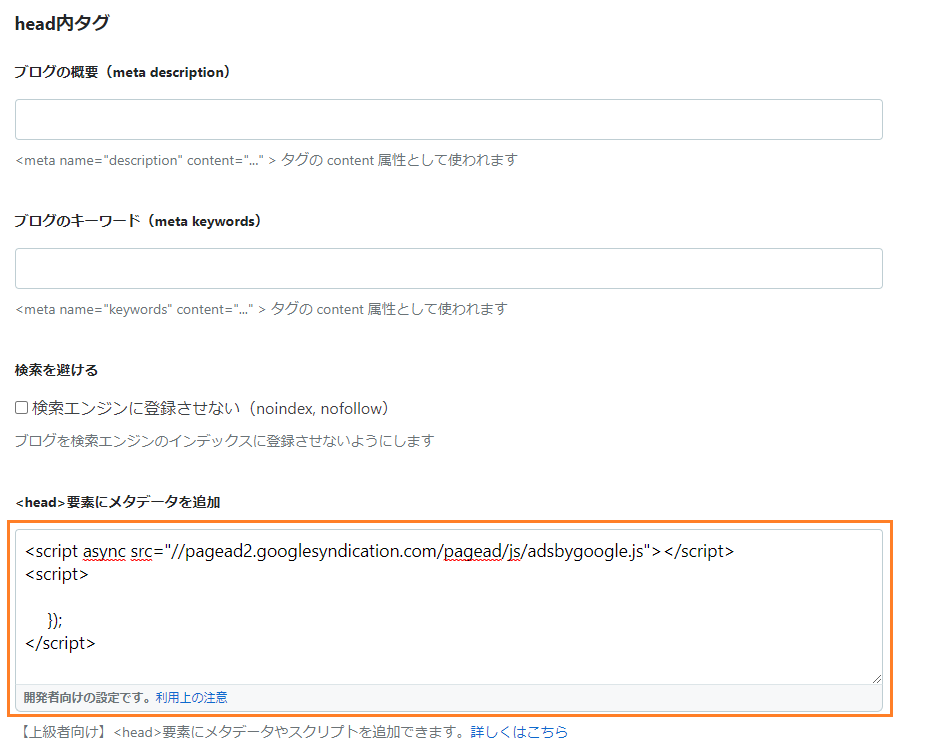
Task: Click the head内タグ heading
Action: pos(62,23)
